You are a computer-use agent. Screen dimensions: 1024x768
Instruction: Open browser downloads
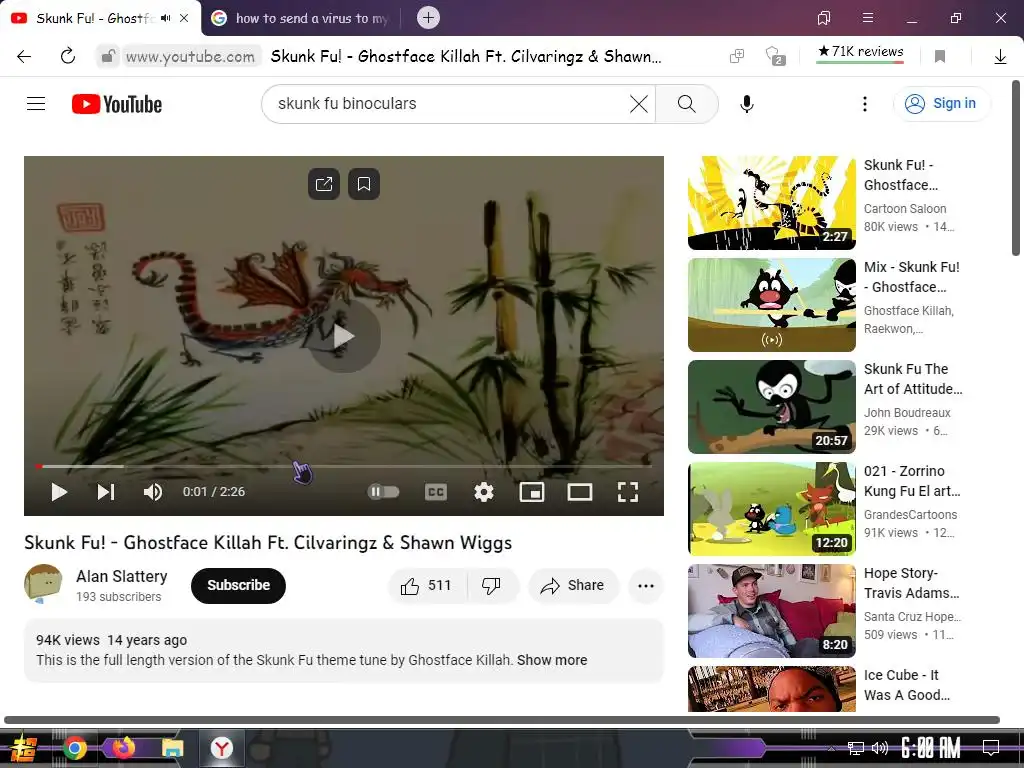click(x=1000, y=56)
